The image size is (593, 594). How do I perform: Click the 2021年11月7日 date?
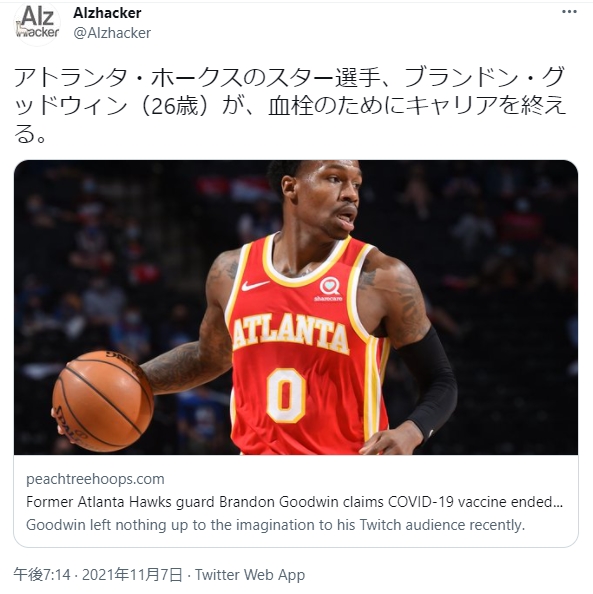point(132,575)
